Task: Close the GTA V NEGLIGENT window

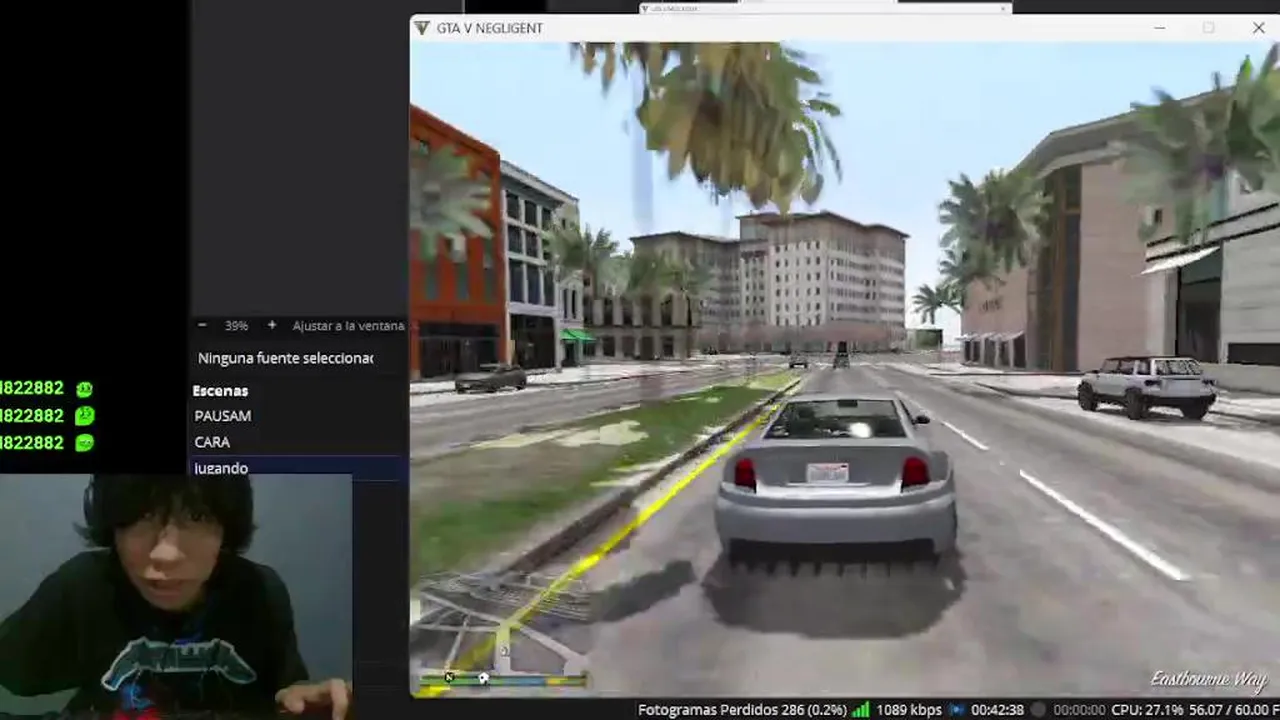Action: [1258, 28]
